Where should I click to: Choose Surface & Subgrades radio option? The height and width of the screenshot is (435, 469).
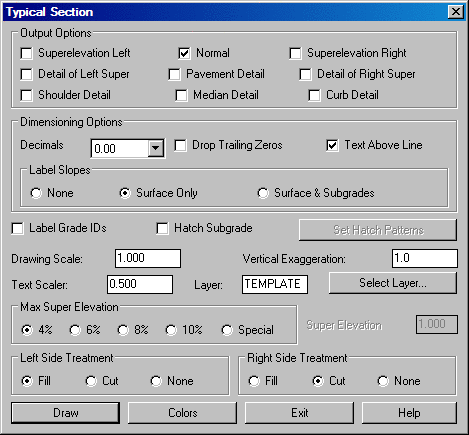click(263, 193)
